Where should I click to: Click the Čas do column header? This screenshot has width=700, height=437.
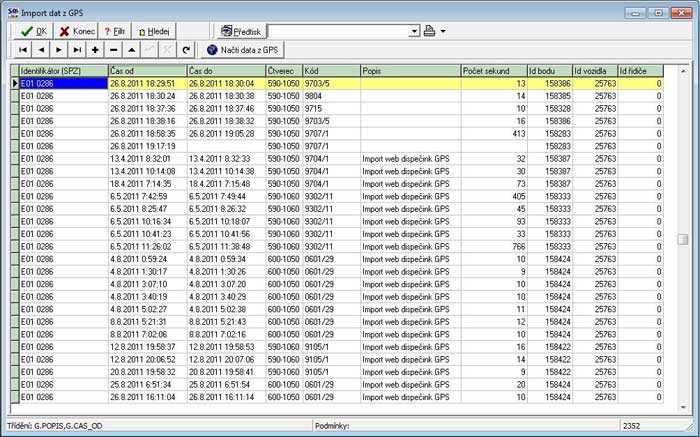pos(226,71)
